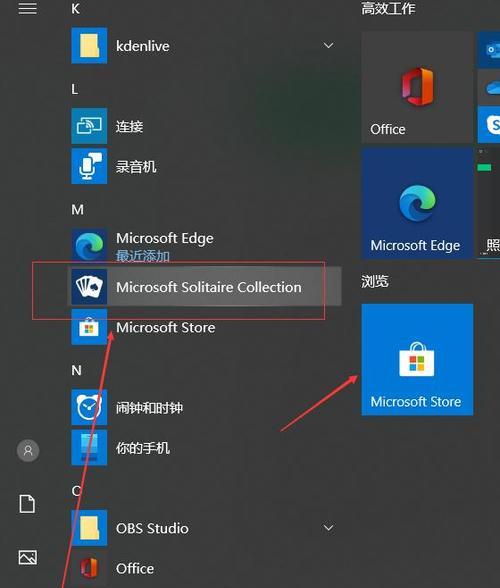Launch the Microsoft Edge pinned tile
Screen dimensions: 500x588
tap(417, 203)
